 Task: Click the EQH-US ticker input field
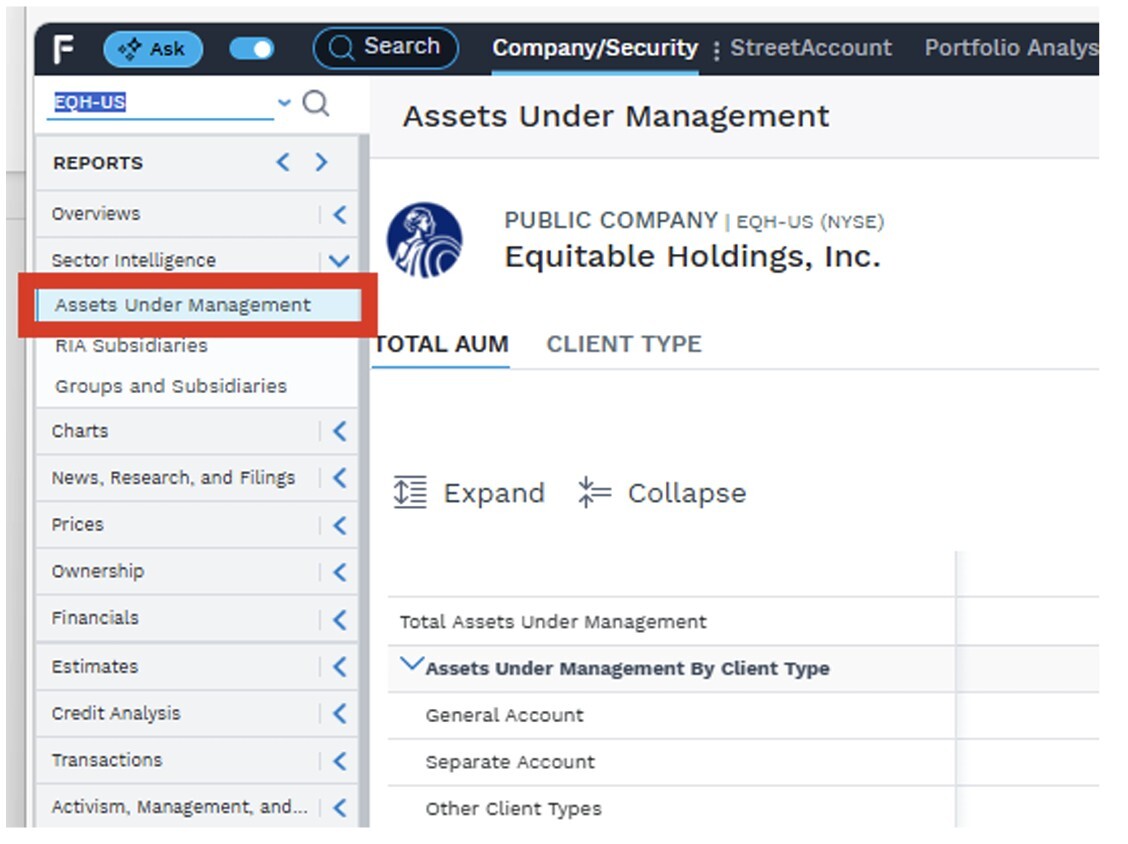tap(160, 102)
